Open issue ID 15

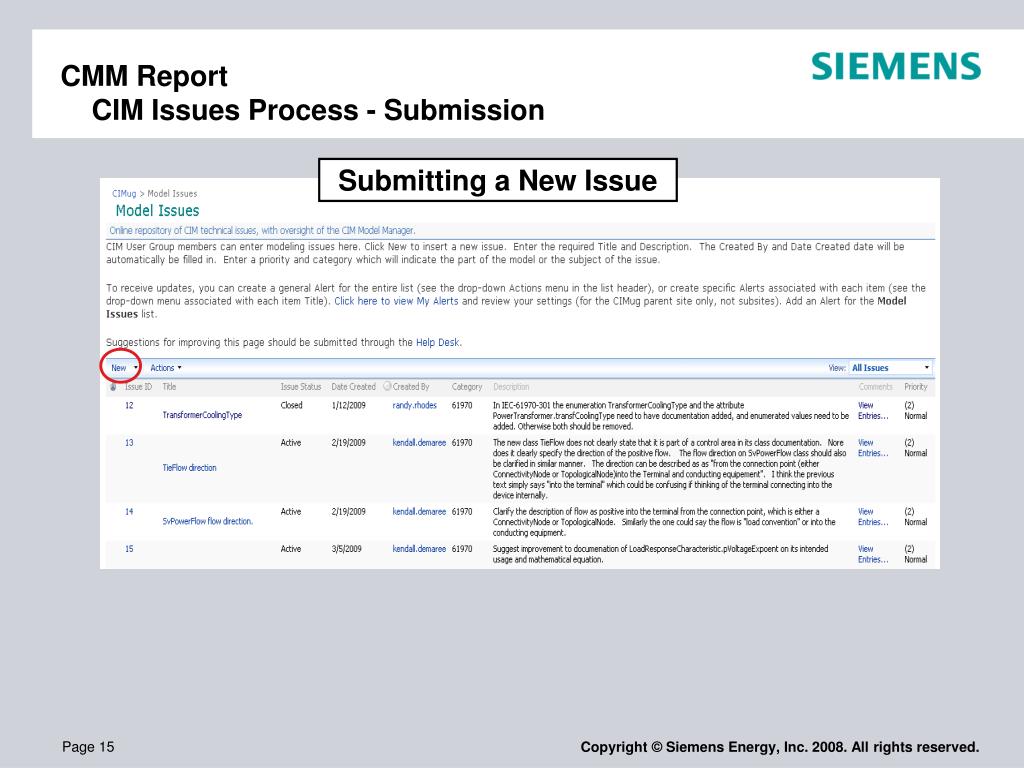point(129,549)
